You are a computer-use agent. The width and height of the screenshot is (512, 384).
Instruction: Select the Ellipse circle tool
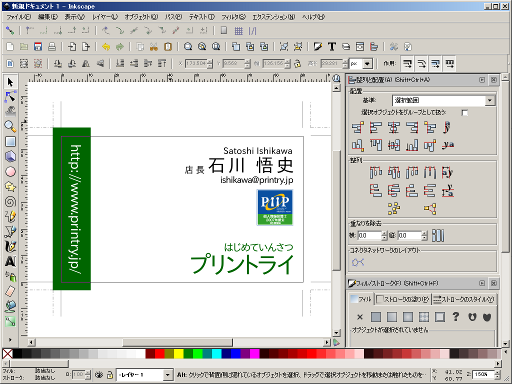[10, 171]
